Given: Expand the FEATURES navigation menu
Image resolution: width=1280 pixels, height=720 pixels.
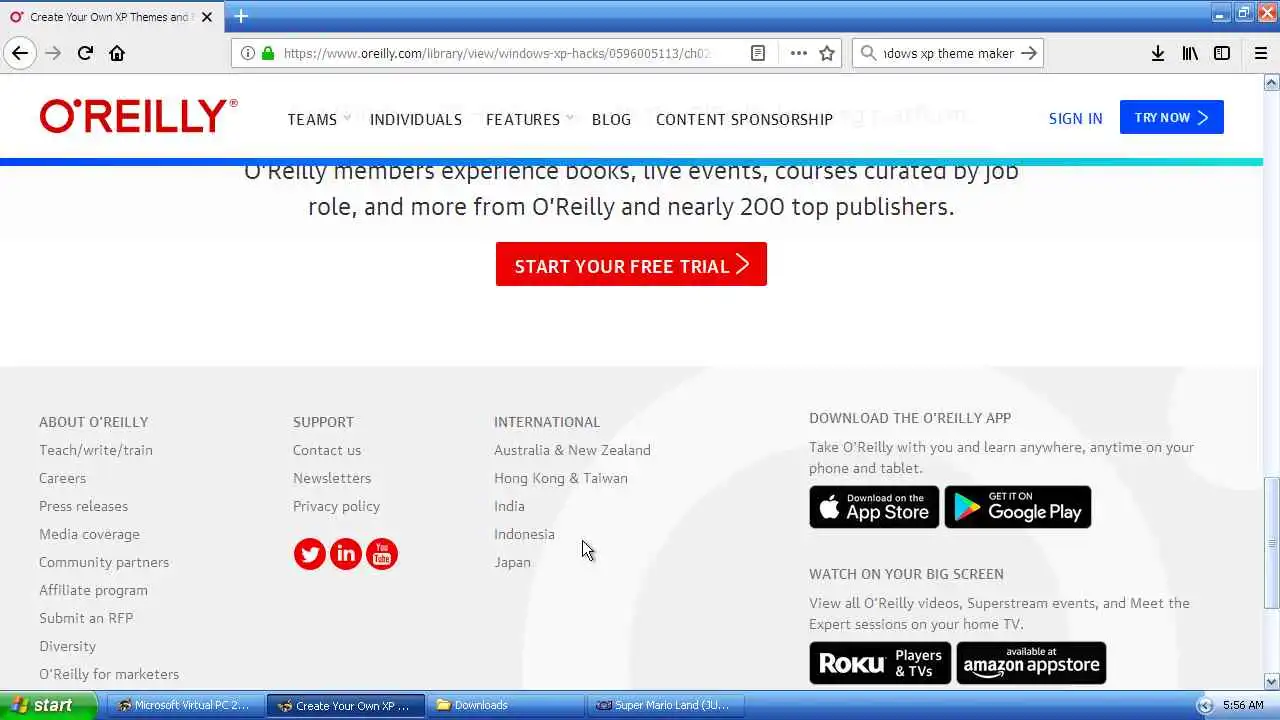Looking at the screenshot, I should pos(530,119).
